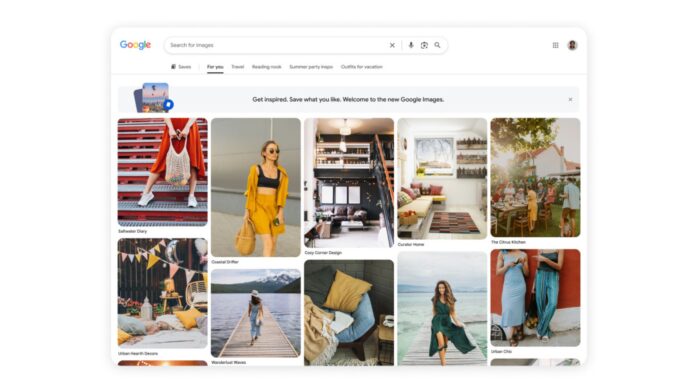
Task: Open the 'Outfits for vacation' tab
Action: pyautogui.click(x=362, y=67)
